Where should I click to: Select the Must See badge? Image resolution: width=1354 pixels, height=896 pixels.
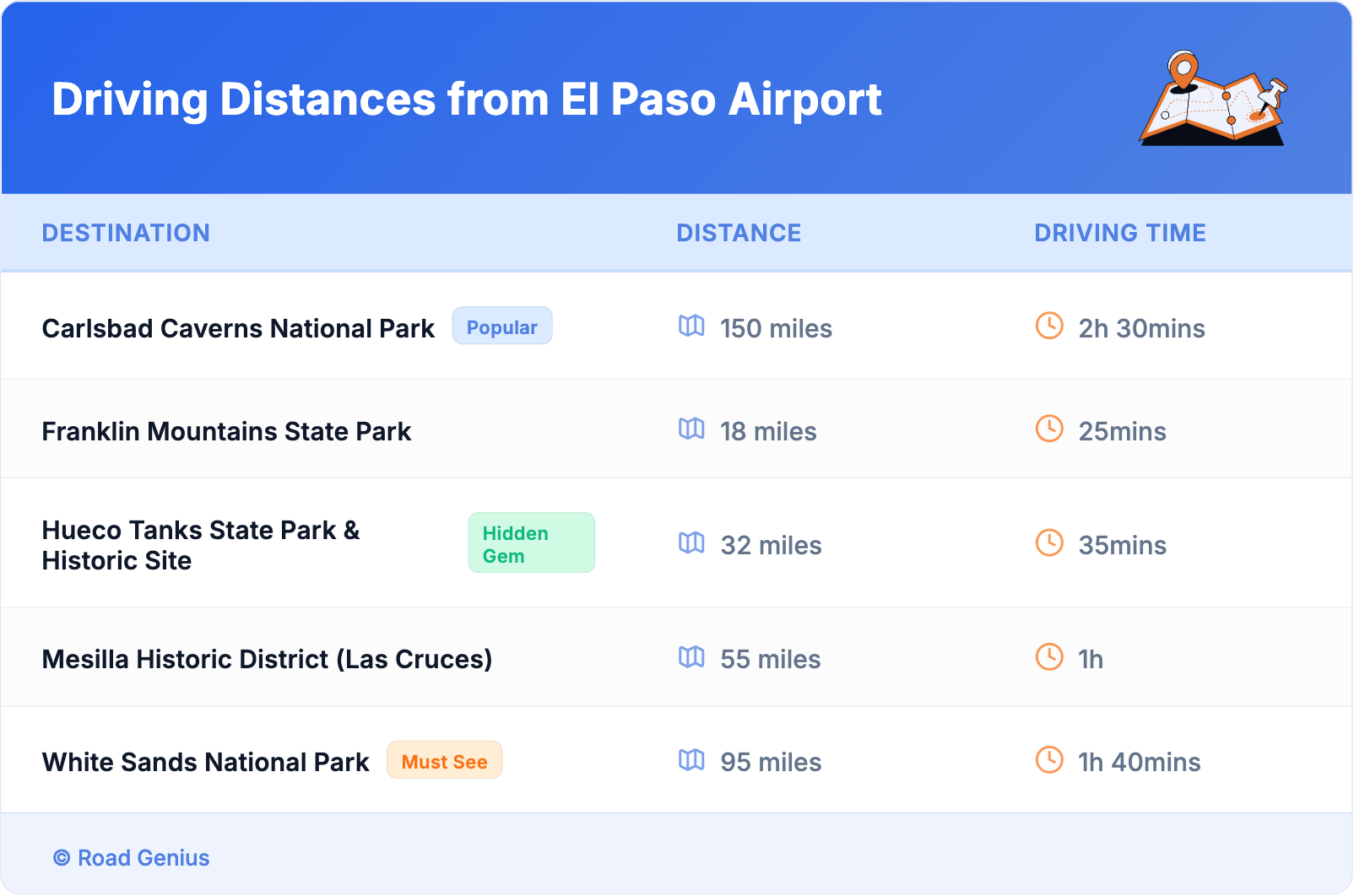point(444,760)
